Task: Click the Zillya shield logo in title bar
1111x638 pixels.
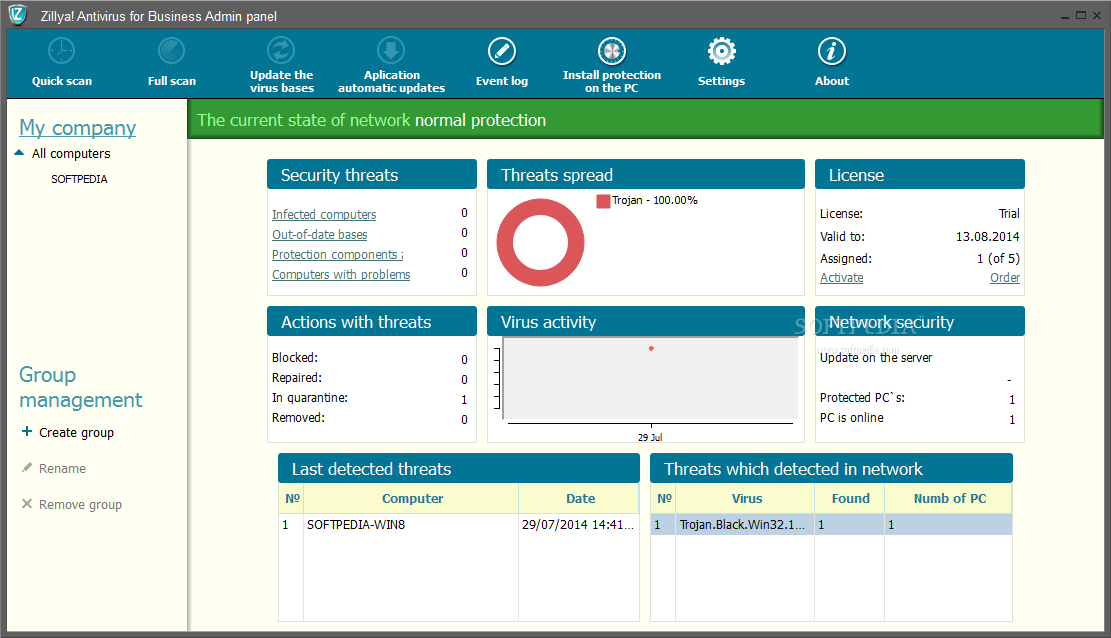Action: [17, 15]
